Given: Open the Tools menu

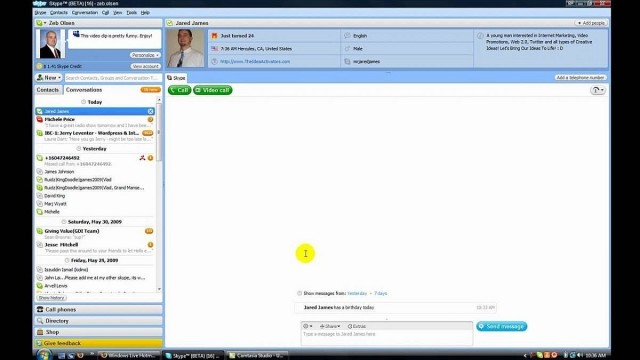Looking at the screenshot, I should (x=131, y=13).
